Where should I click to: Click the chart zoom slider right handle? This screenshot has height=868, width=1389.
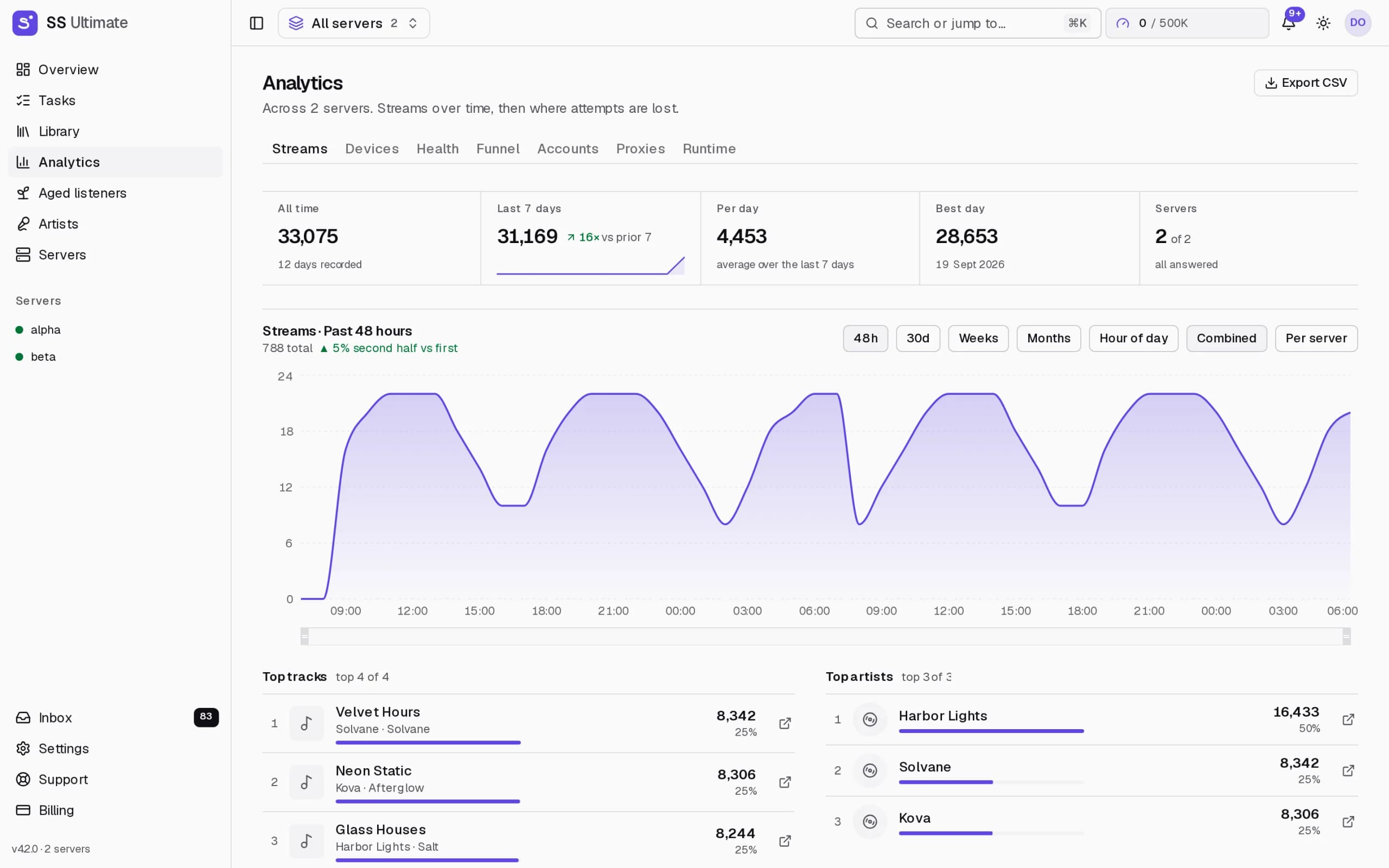1346,636
